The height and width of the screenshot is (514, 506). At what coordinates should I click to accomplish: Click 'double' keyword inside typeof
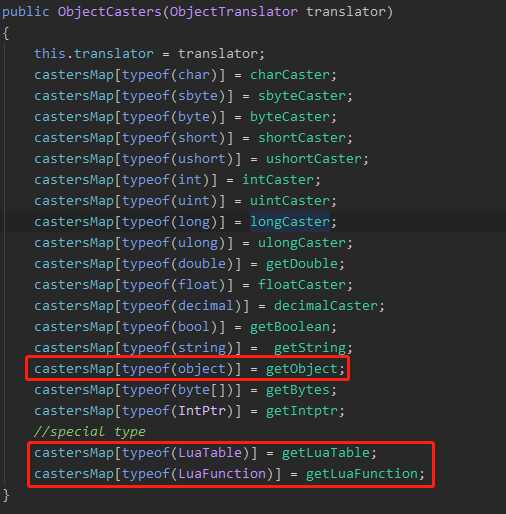click(202, 264)
